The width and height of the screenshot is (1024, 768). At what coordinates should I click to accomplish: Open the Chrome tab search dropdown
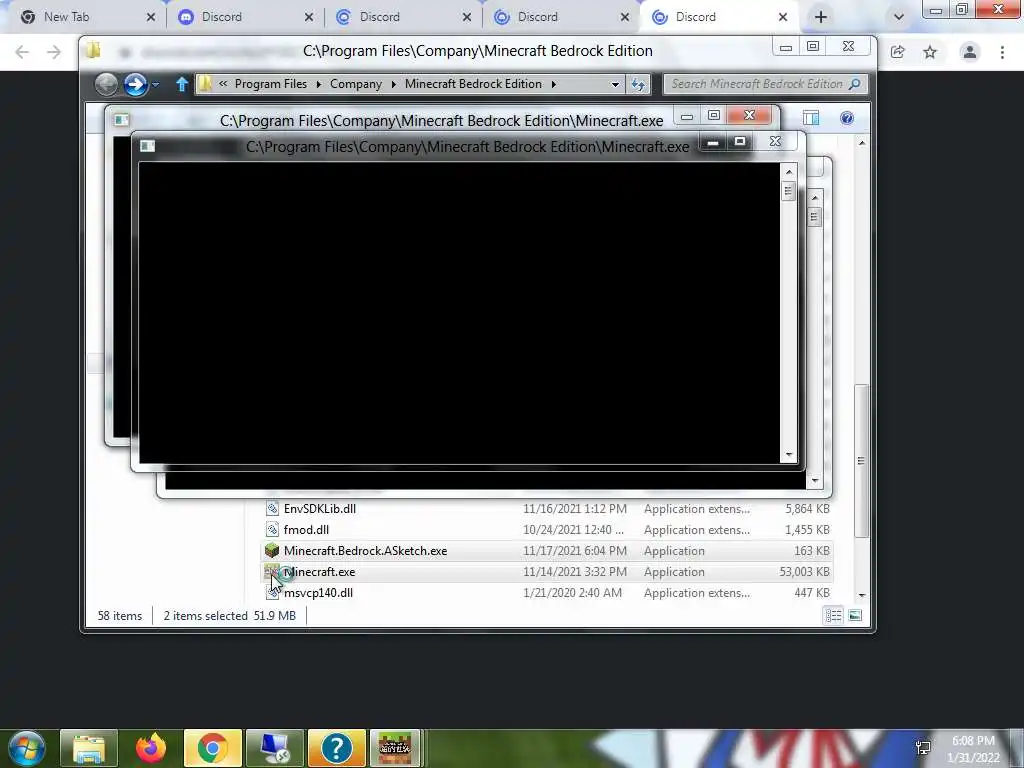click(x=899, y=18)
